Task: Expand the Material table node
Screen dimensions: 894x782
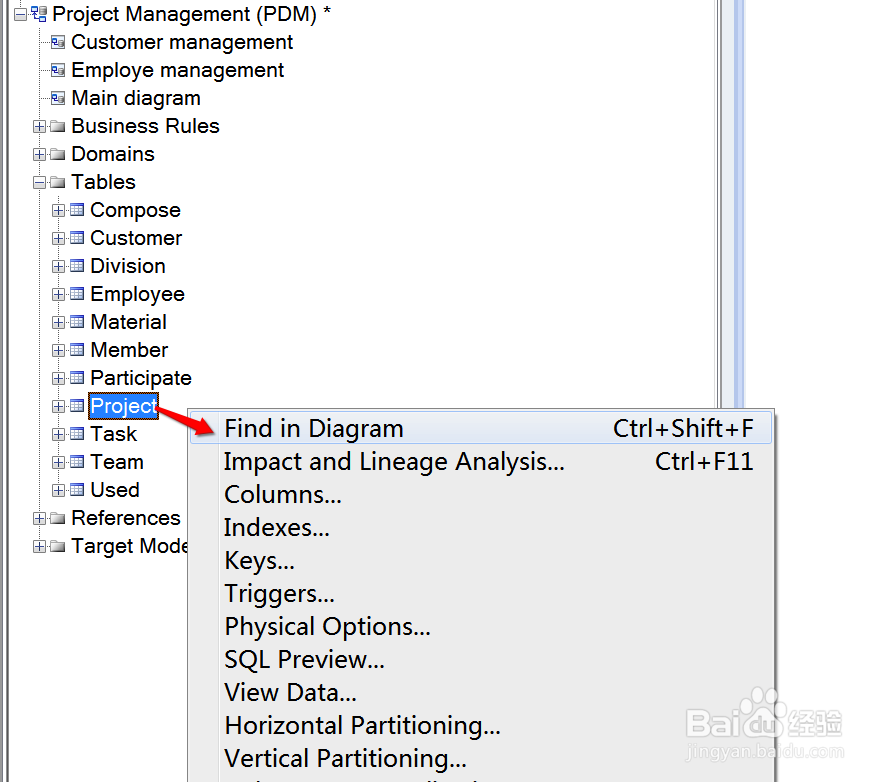Action: pyautogui.click(x=58, y=322)
